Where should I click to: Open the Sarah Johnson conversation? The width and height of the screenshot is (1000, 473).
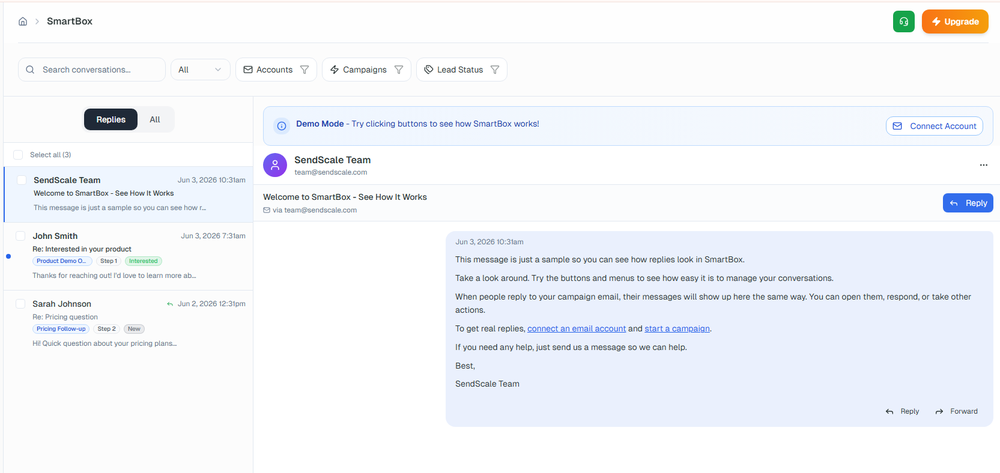pos(128,324)
